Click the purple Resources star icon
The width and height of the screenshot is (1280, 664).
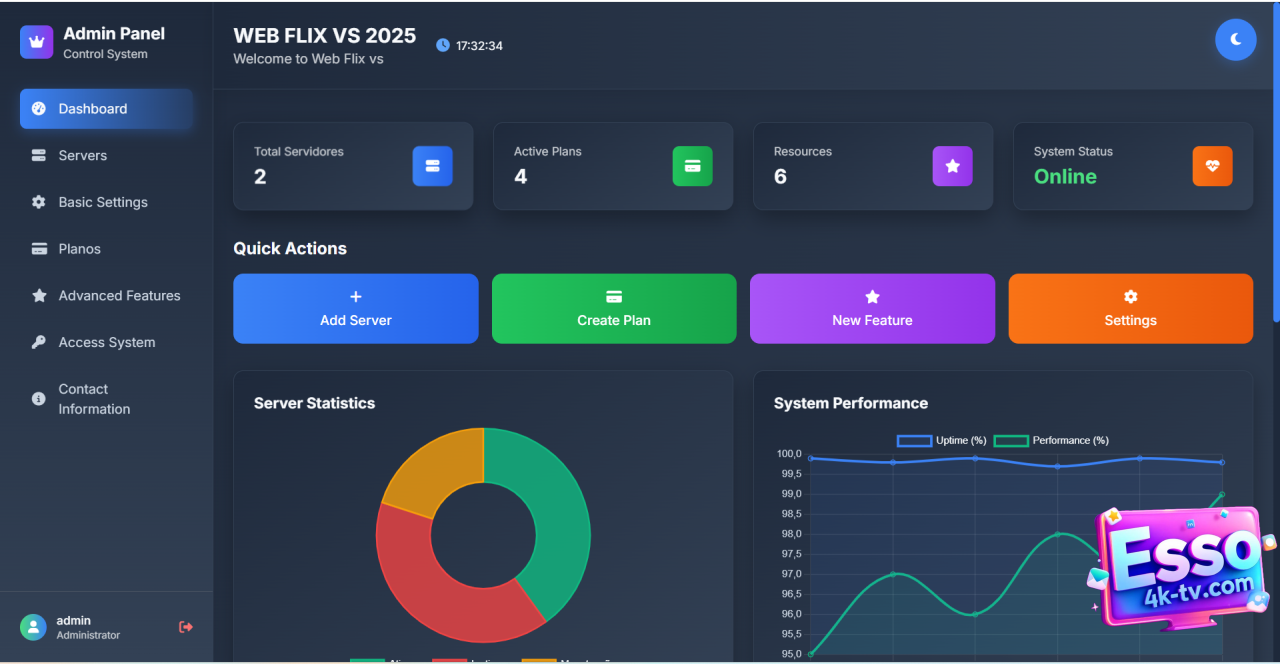click(x=952, y=166)
